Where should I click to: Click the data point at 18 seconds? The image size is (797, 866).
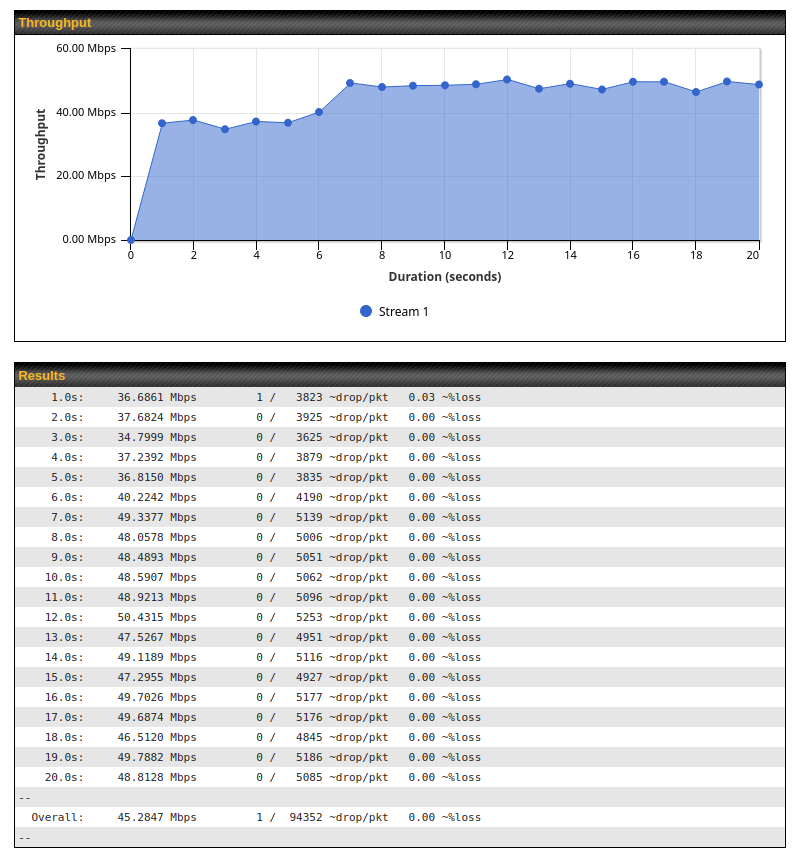(x=696, y=92)
